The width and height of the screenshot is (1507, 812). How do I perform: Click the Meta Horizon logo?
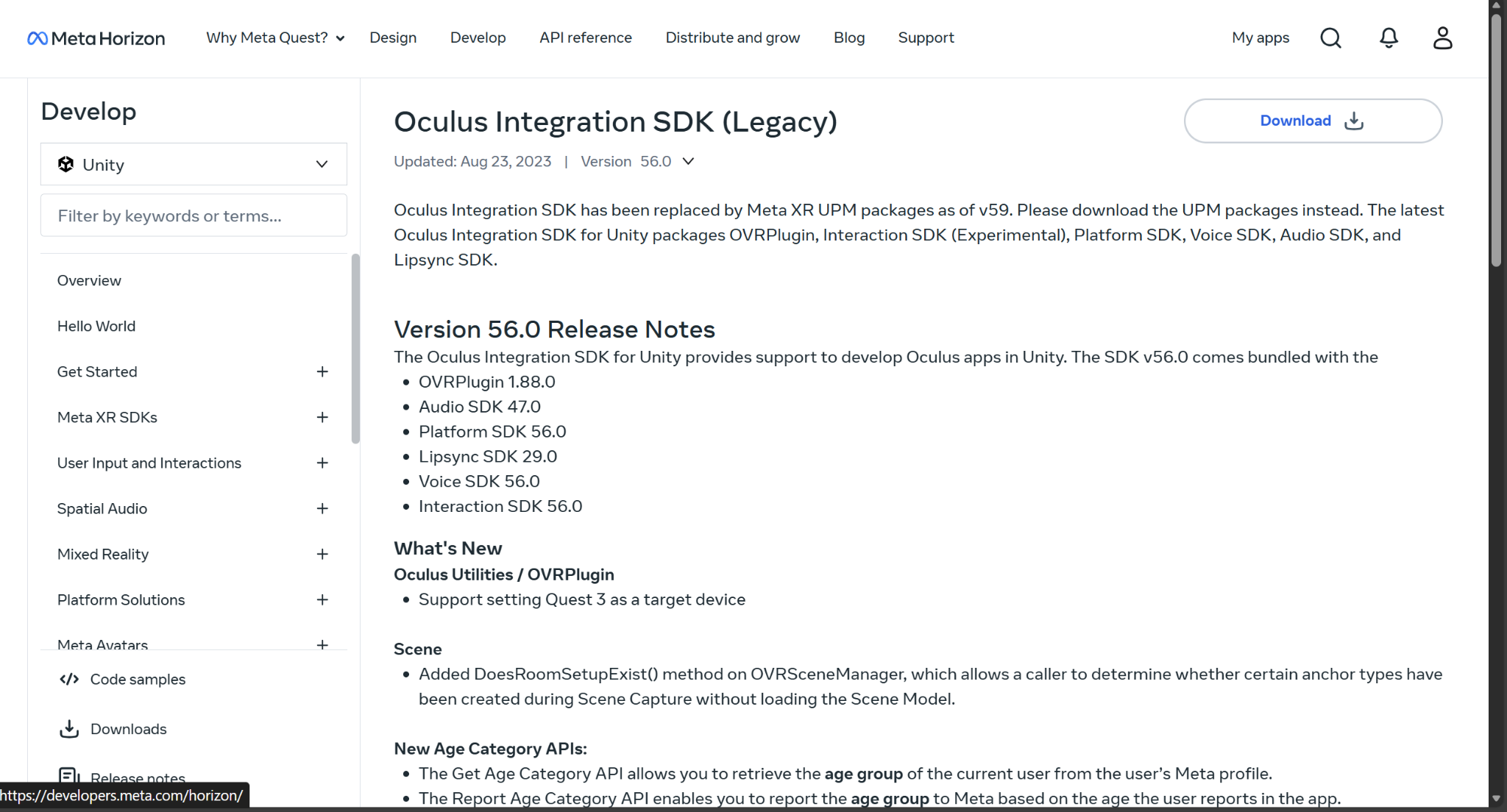[96, 38]
